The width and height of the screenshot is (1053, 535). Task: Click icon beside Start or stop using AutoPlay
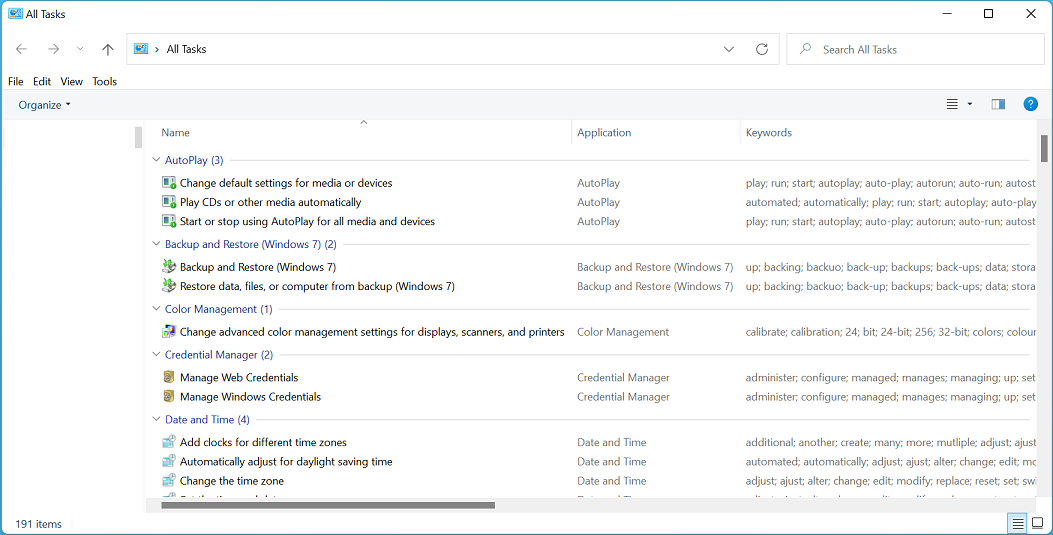pyautogui.click(x=169, y=221)
